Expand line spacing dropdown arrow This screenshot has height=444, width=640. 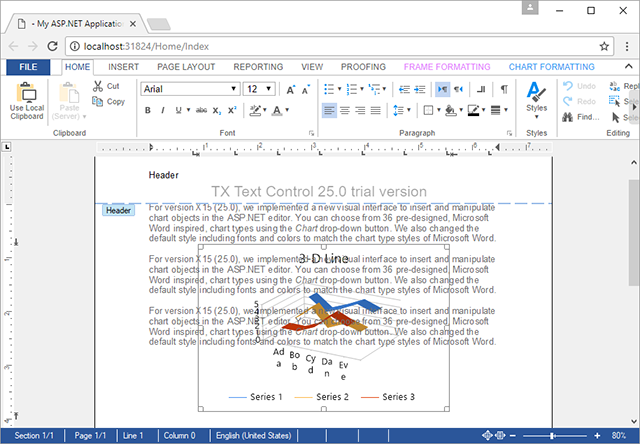(x=409, y=110)
